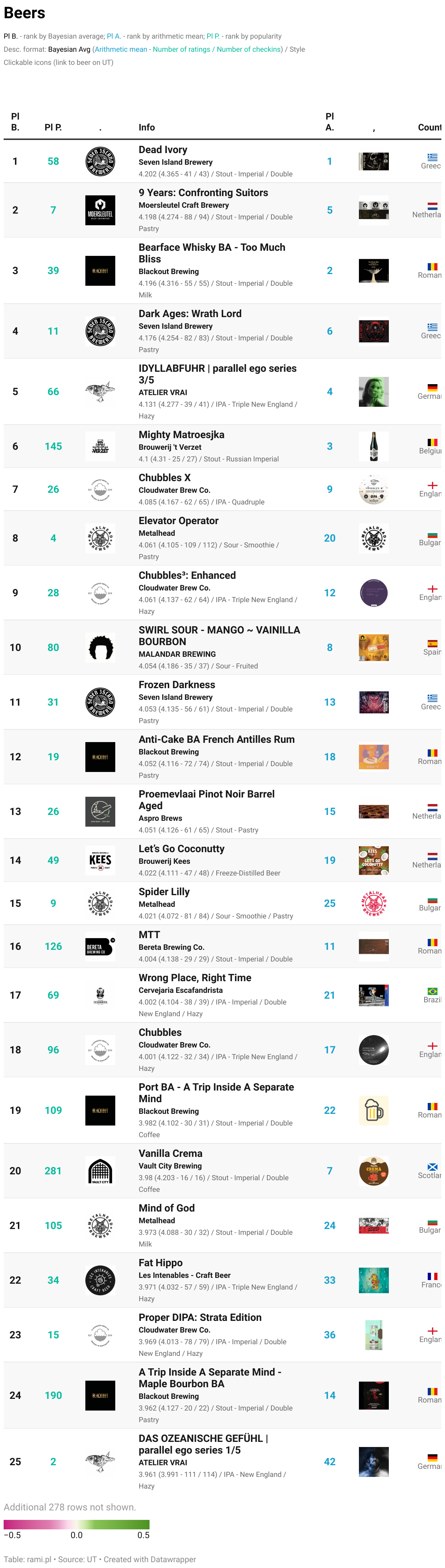Open the Bereta Brewing Co. logo icon

[x=100, y=946]
